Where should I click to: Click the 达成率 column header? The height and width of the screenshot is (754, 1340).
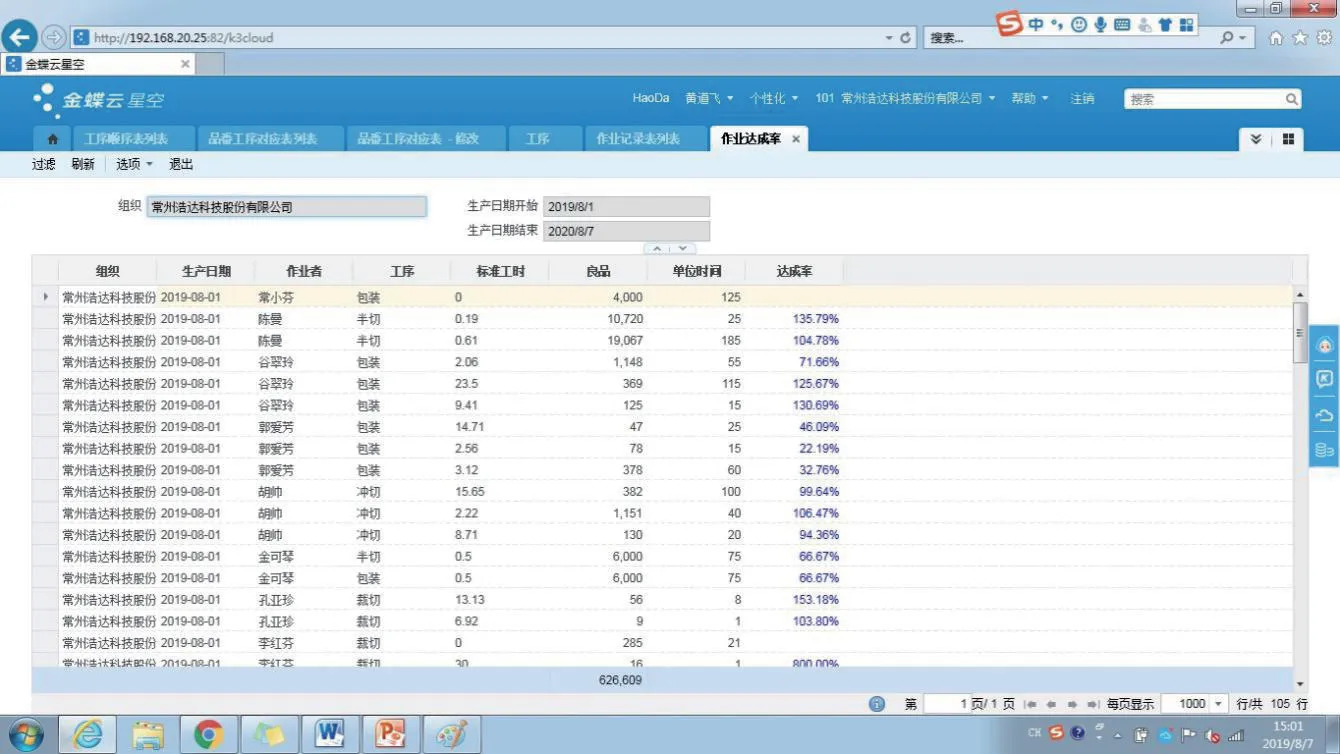coord(794,271)
